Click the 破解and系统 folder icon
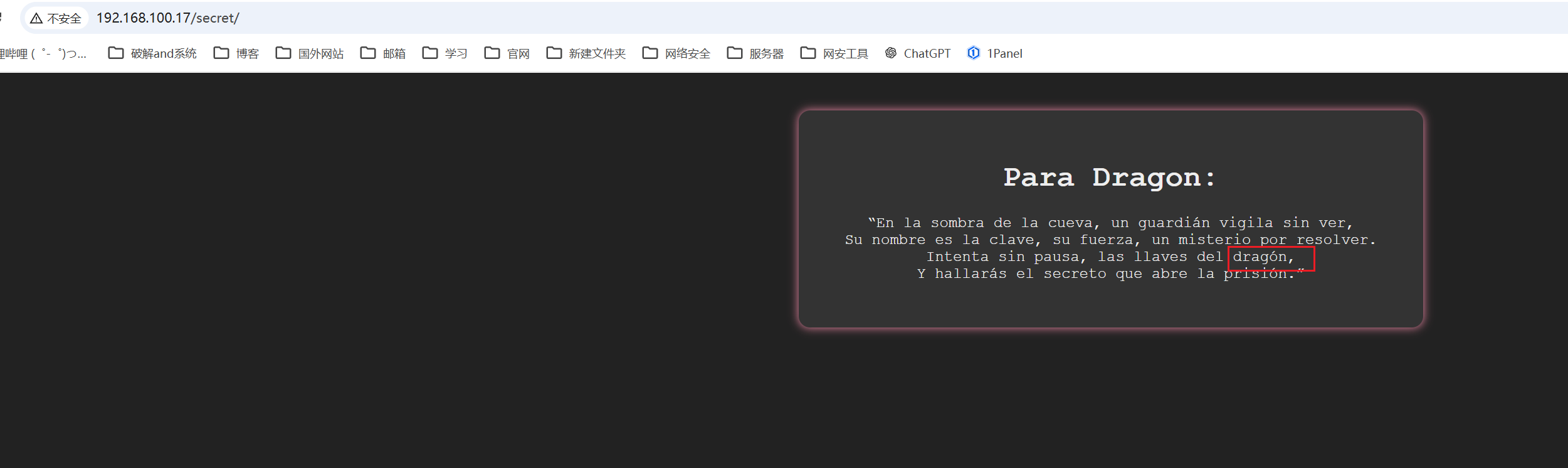 [x=116, y=53]
